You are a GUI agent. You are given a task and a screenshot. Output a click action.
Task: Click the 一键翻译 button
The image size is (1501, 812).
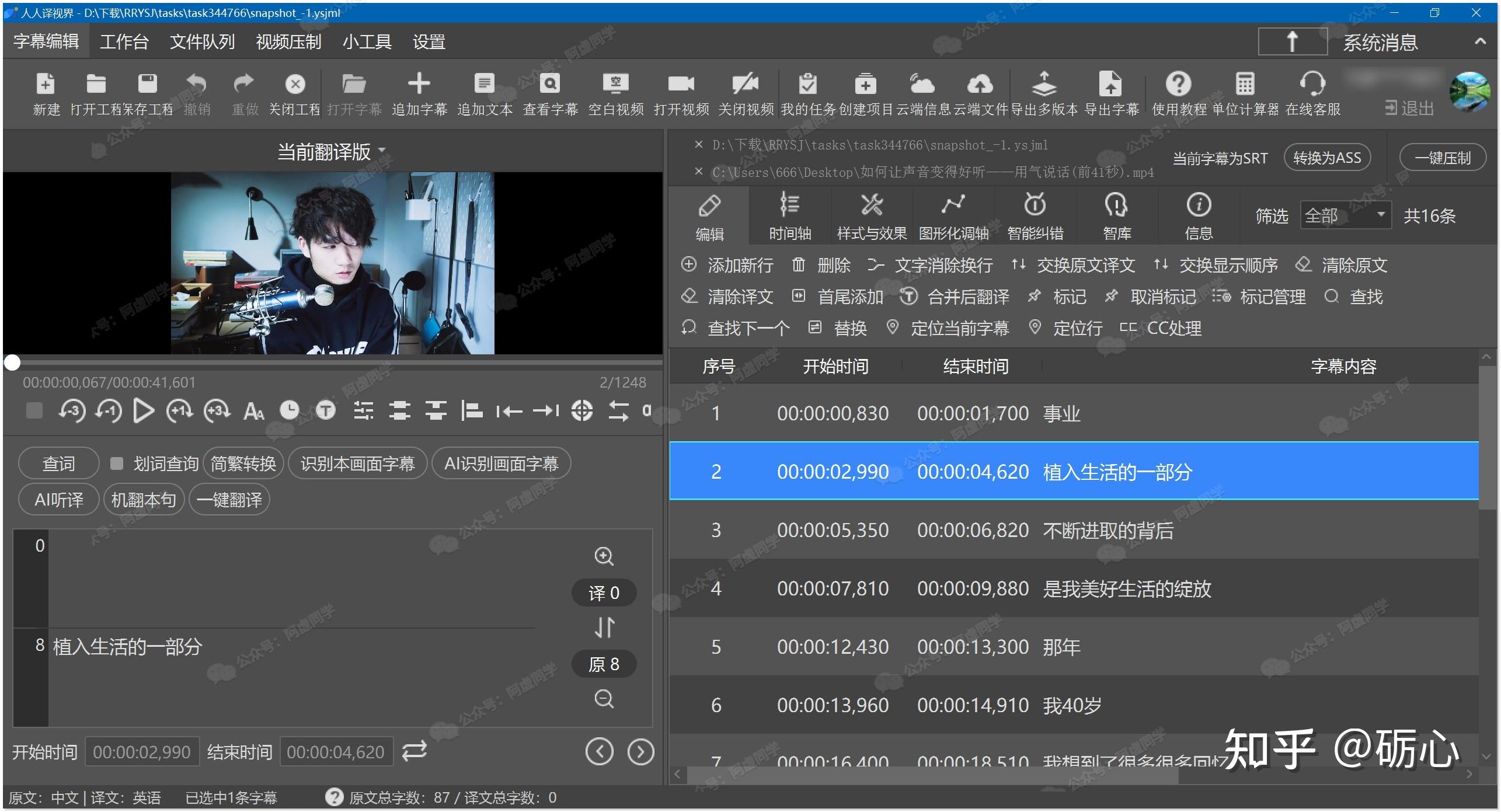[x=229, y=500]
